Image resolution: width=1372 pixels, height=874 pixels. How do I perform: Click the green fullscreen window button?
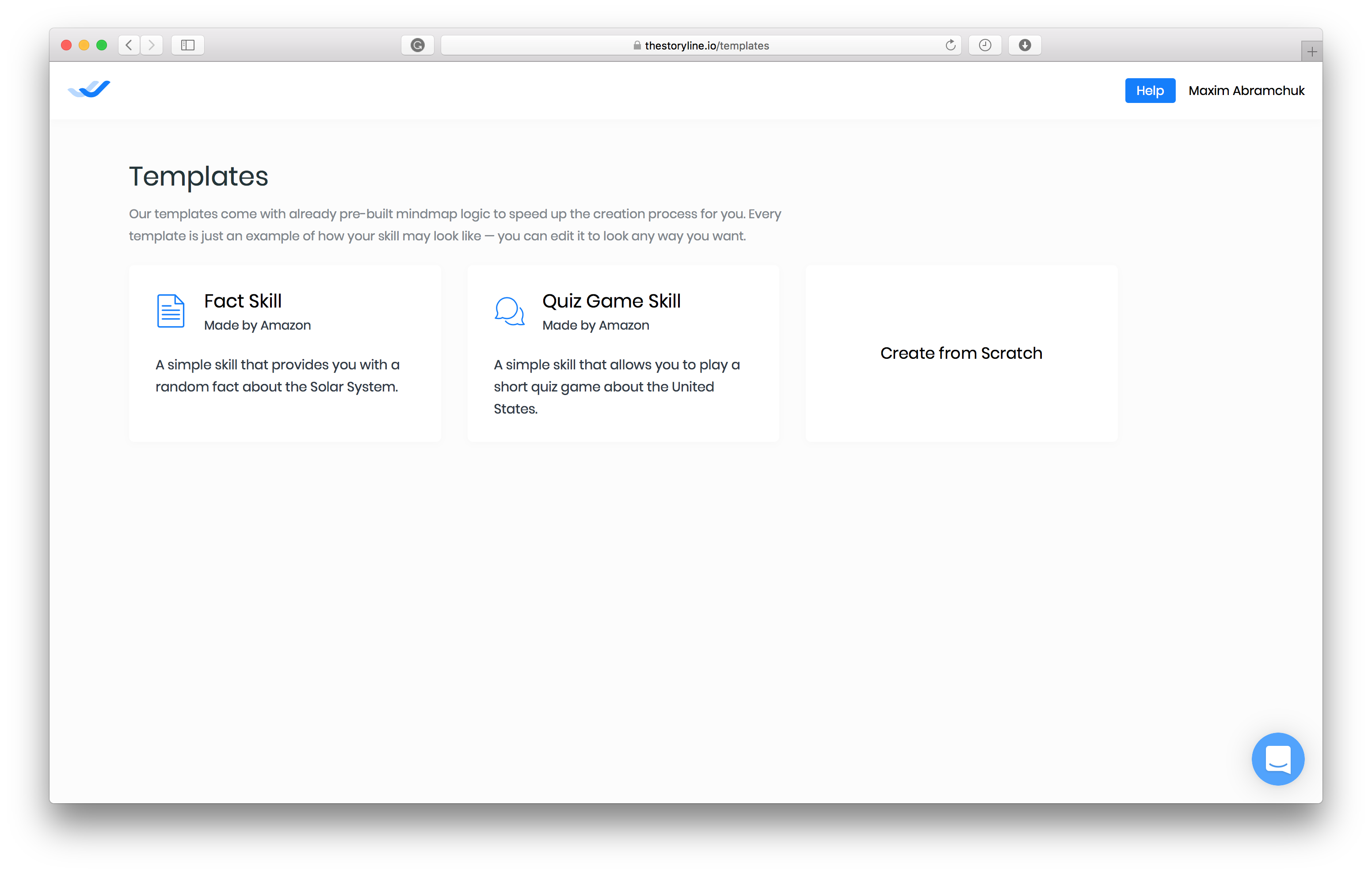[102, 45]
